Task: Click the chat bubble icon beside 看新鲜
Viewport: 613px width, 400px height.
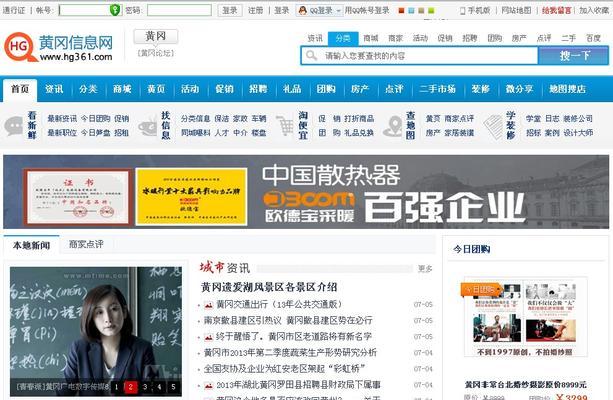Action: click(14, 126)
